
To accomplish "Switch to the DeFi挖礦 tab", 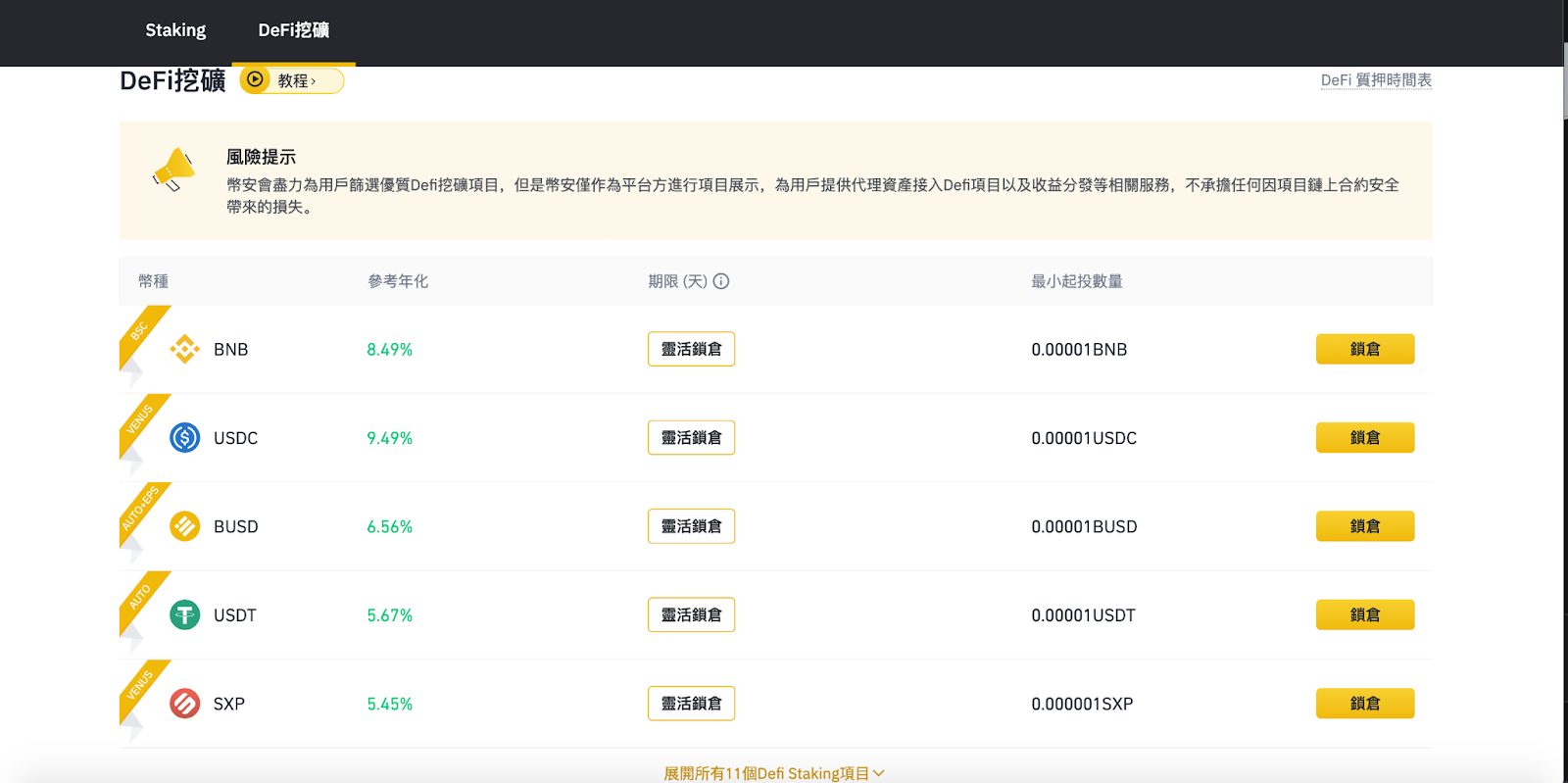I will [294, 30].
